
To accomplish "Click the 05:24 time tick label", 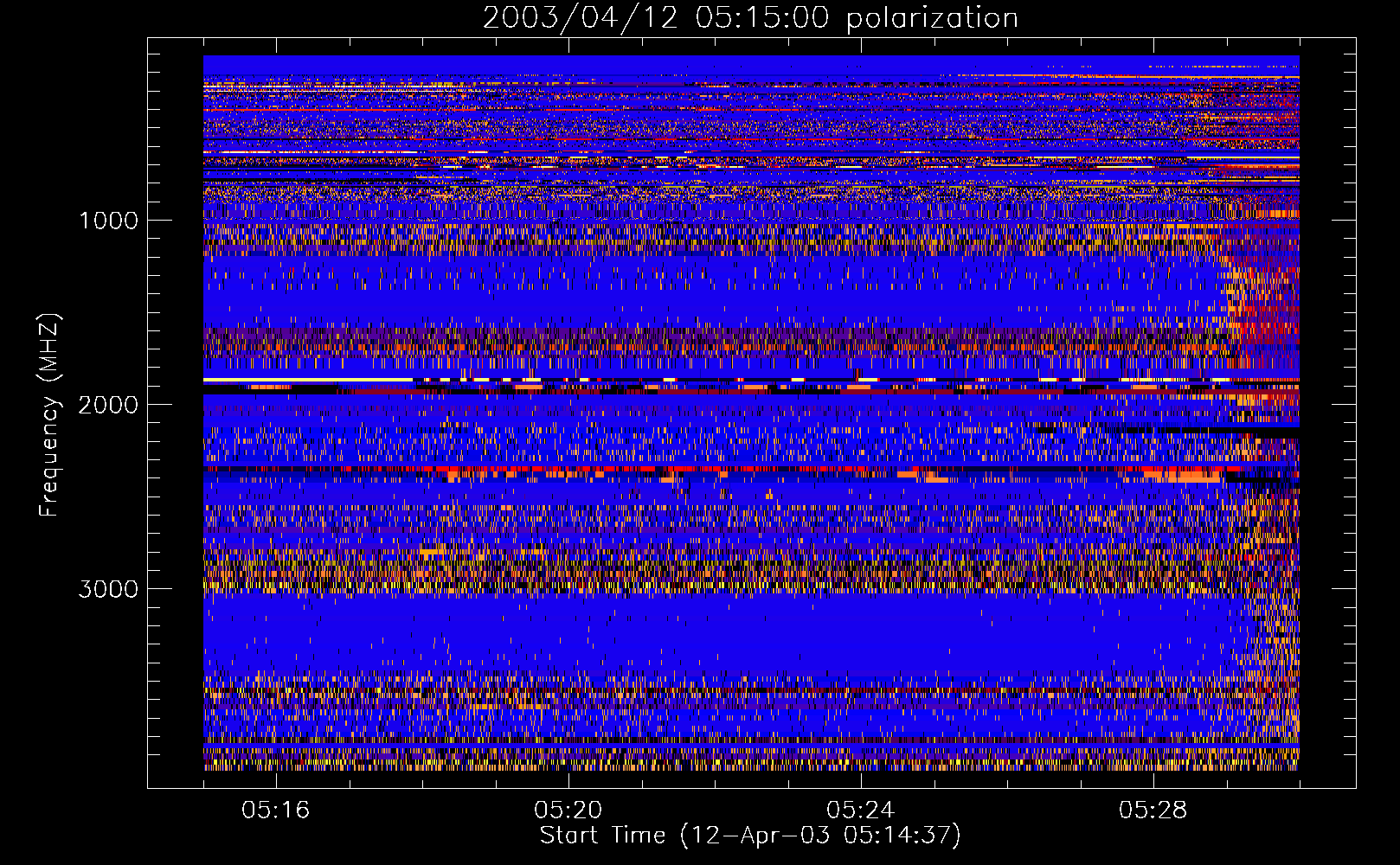I will point(861,811).
